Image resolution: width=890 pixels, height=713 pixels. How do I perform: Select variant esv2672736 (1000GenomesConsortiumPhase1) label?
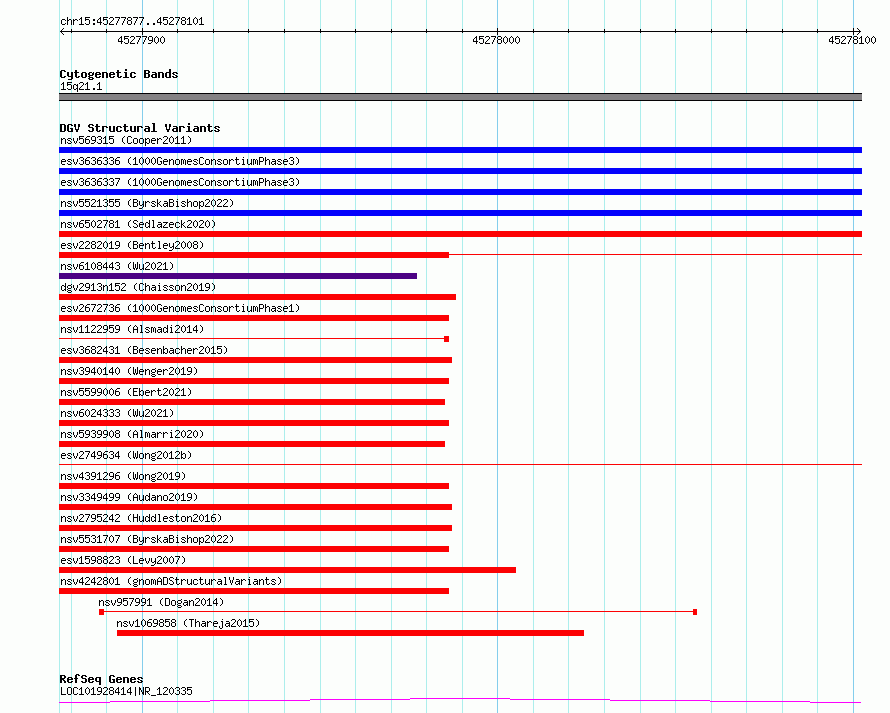click(x=180, y=308)
